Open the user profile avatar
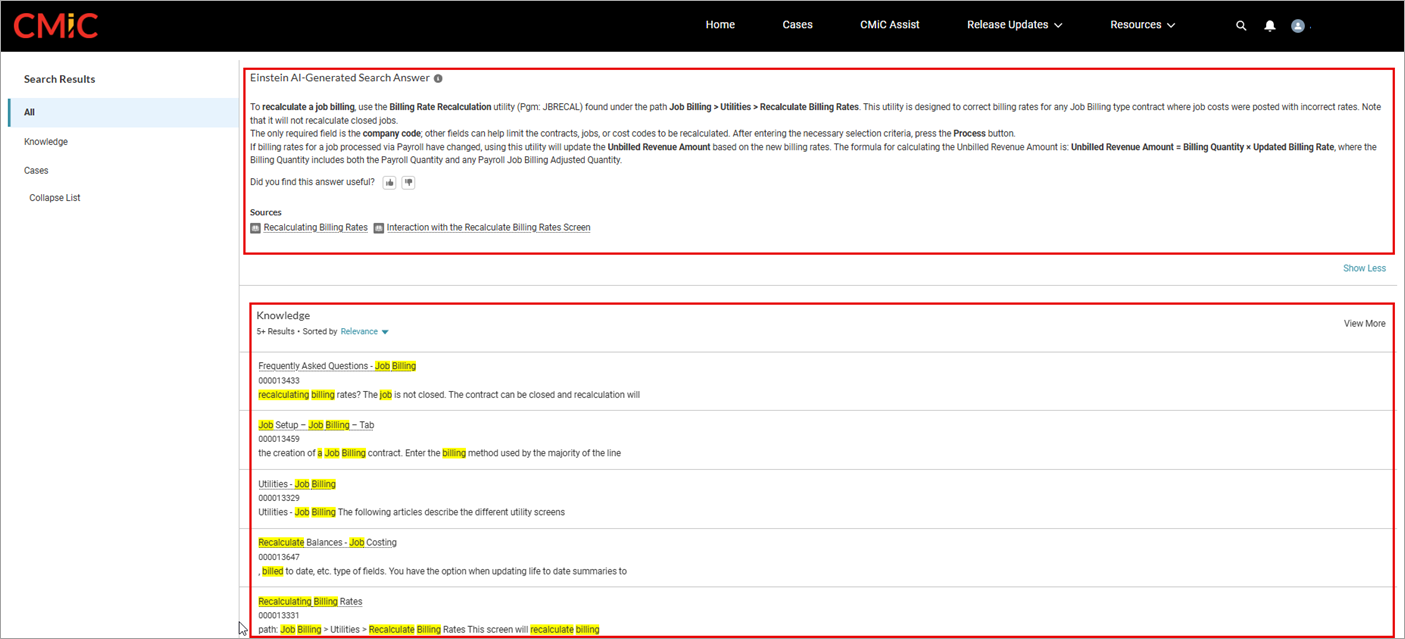 pos(1298,26)
